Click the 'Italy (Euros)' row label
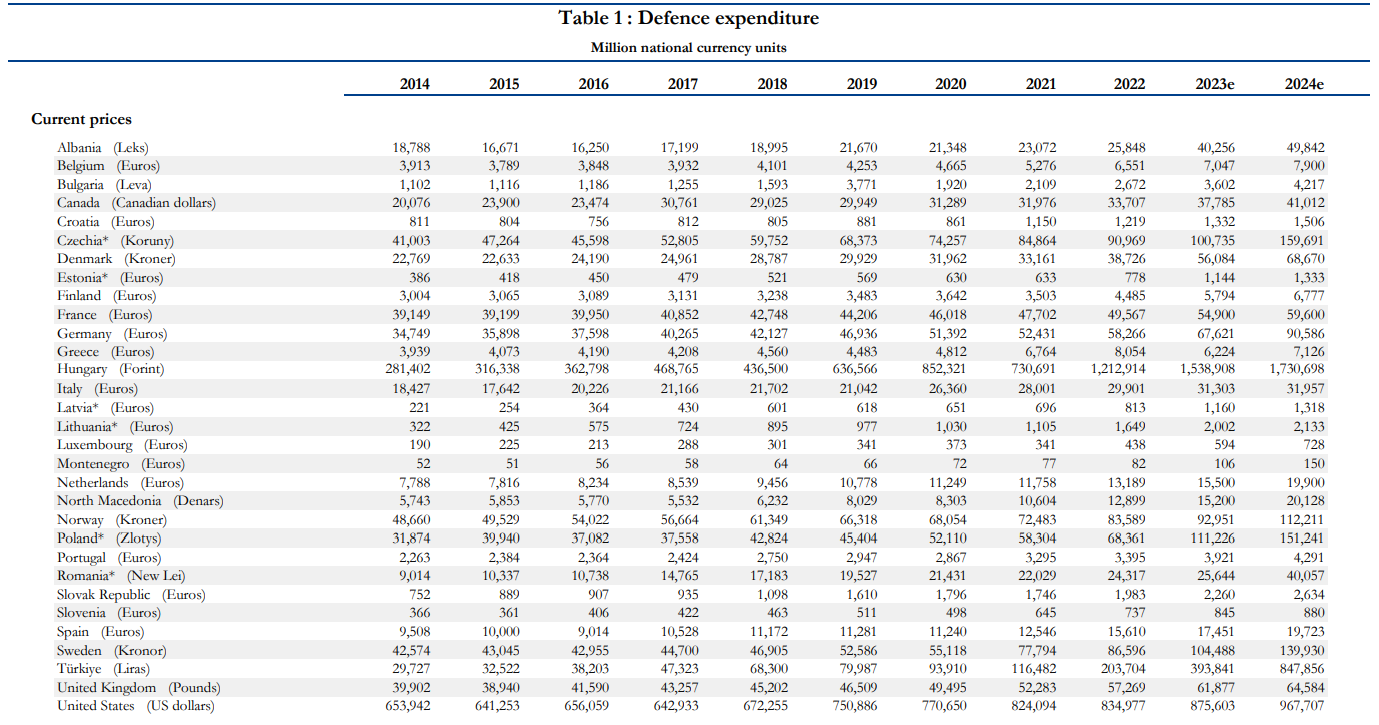The width and height of the screenshot is (1379, 725). tap(97, 389)
